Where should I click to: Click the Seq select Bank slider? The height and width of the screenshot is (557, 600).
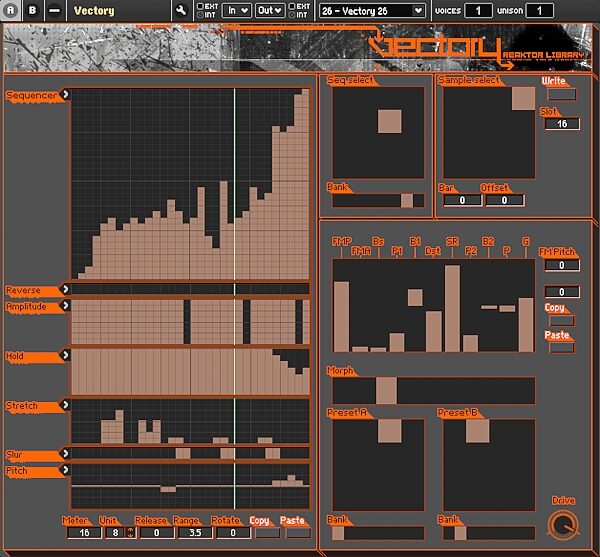click(x=378, y=200)
